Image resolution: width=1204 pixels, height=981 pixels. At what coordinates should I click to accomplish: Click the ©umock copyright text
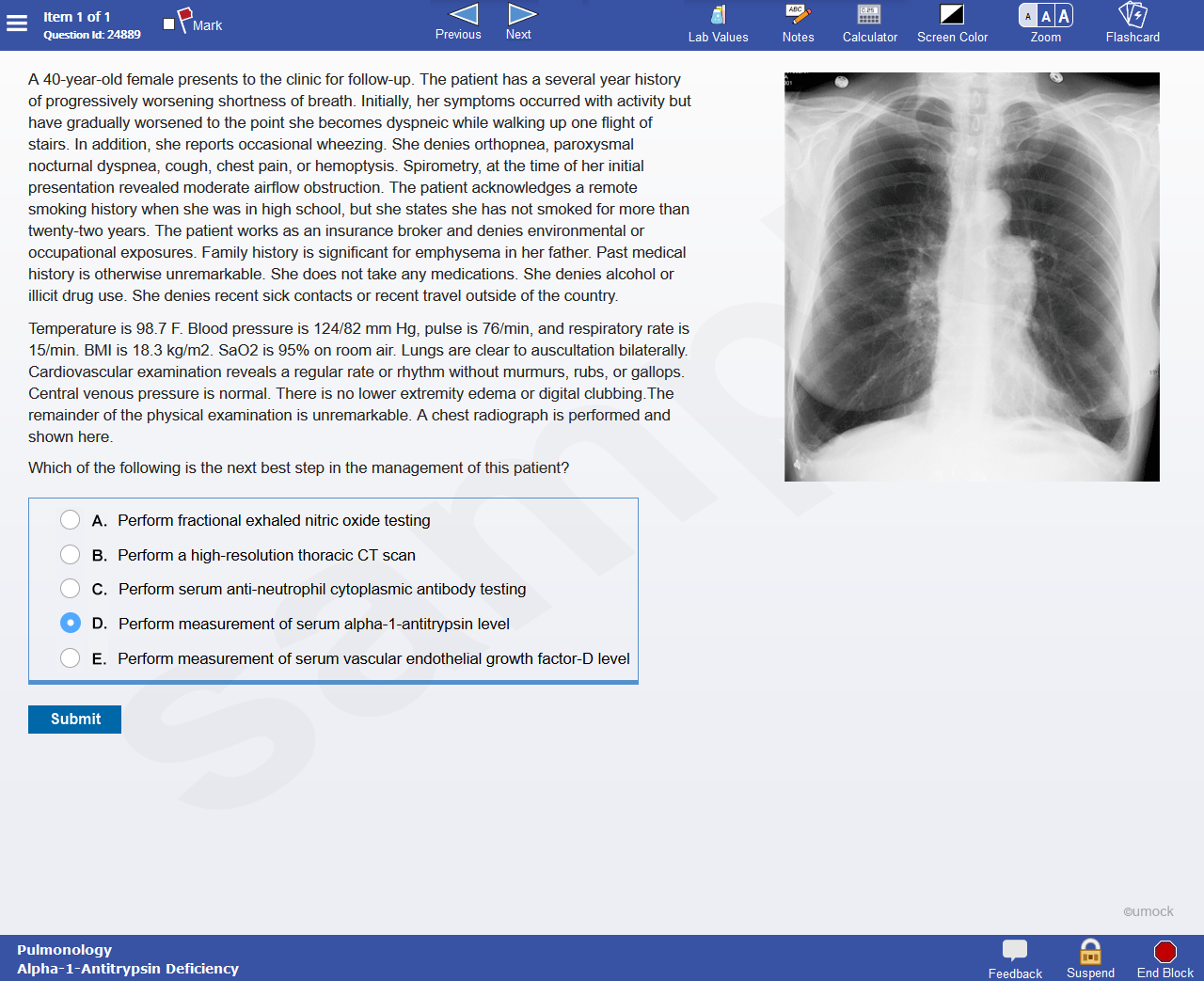click(1149, 911)
